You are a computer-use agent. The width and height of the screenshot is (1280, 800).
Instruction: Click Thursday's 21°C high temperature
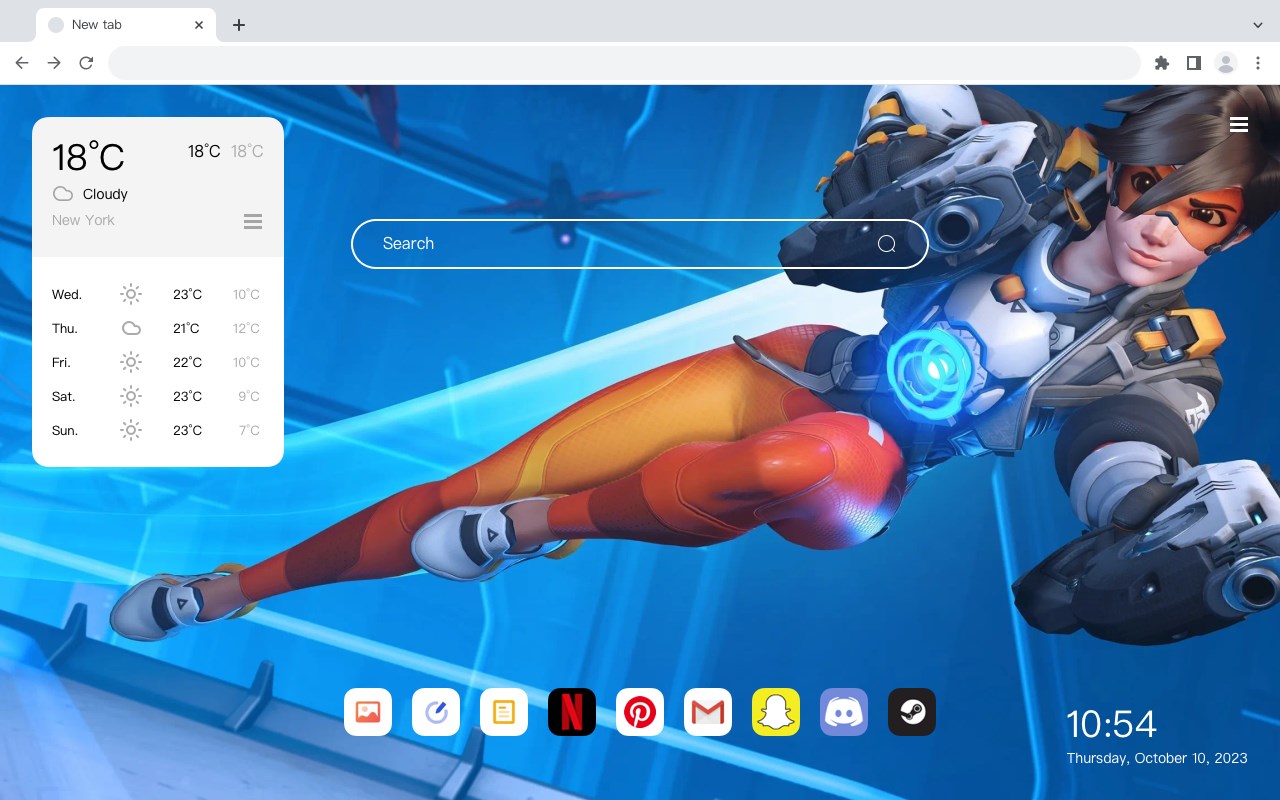click(187, 328)
